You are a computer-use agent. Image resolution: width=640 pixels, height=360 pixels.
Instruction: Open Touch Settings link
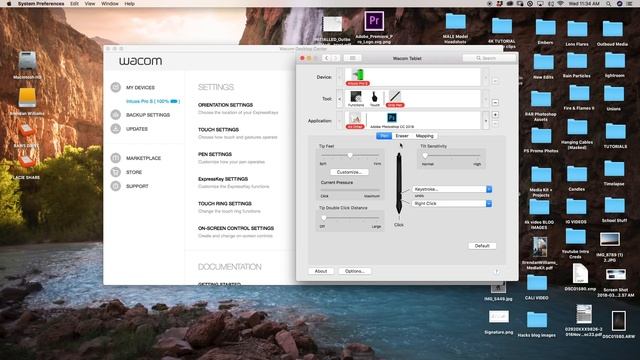pos(218,129)
